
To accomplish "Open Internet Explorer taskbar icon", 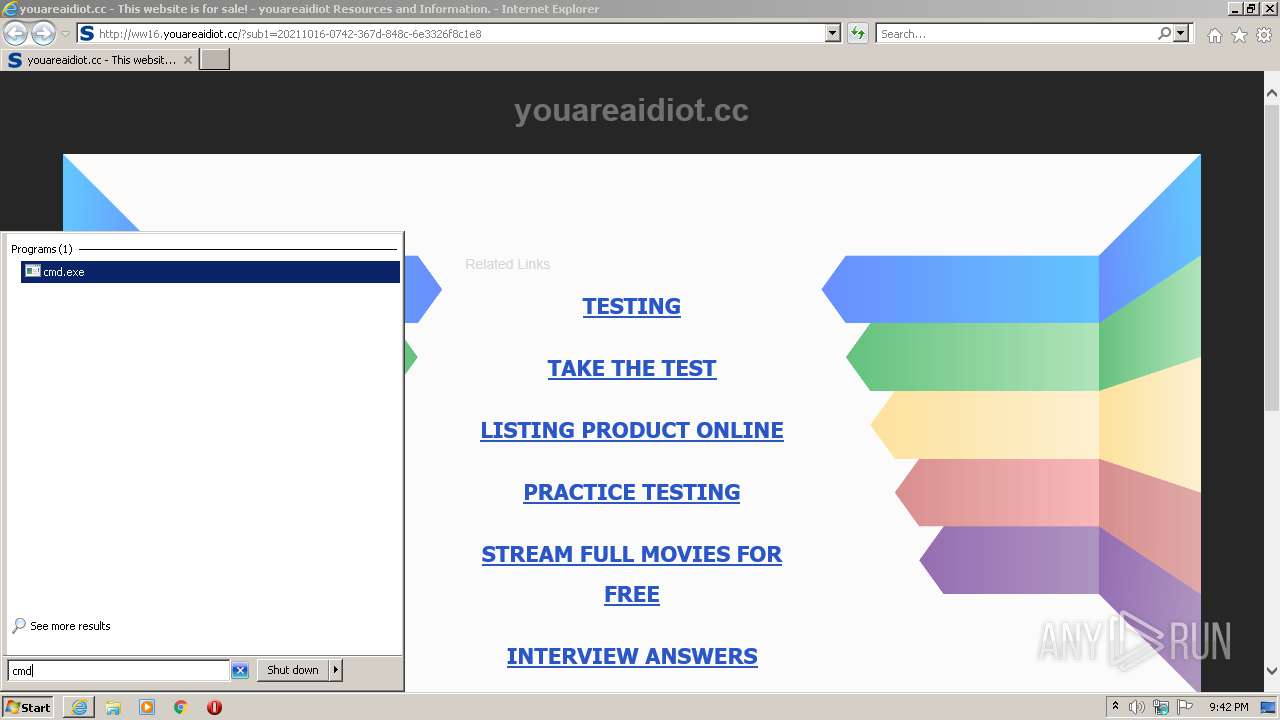I will (79, 707).
